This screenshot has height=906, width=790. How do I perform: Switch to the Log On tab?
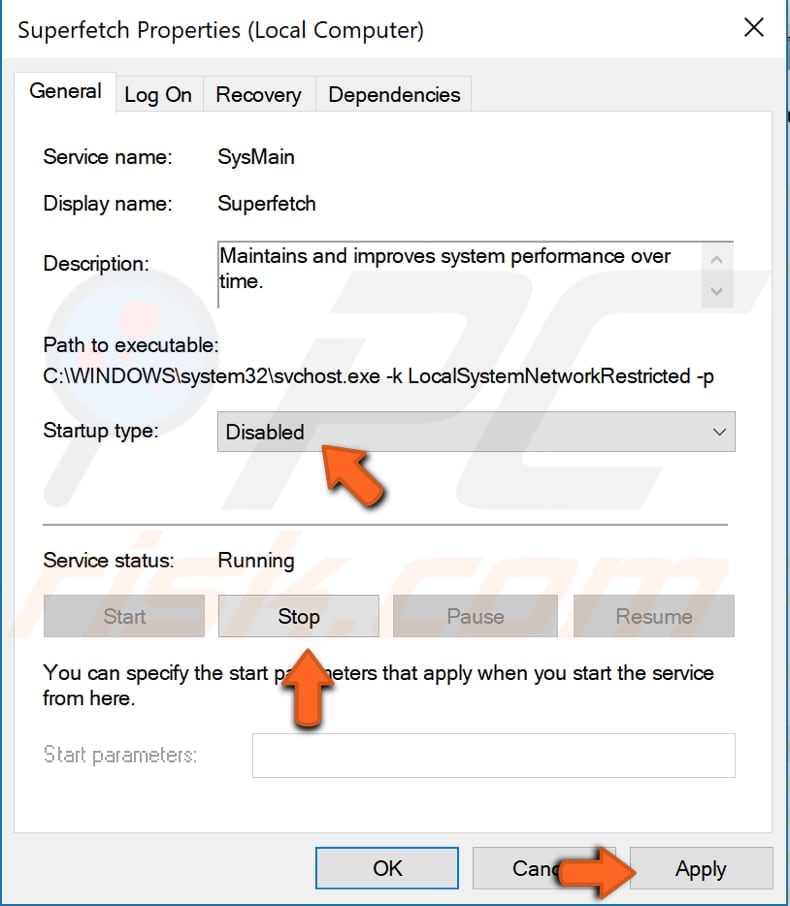(x=158, y=94)
